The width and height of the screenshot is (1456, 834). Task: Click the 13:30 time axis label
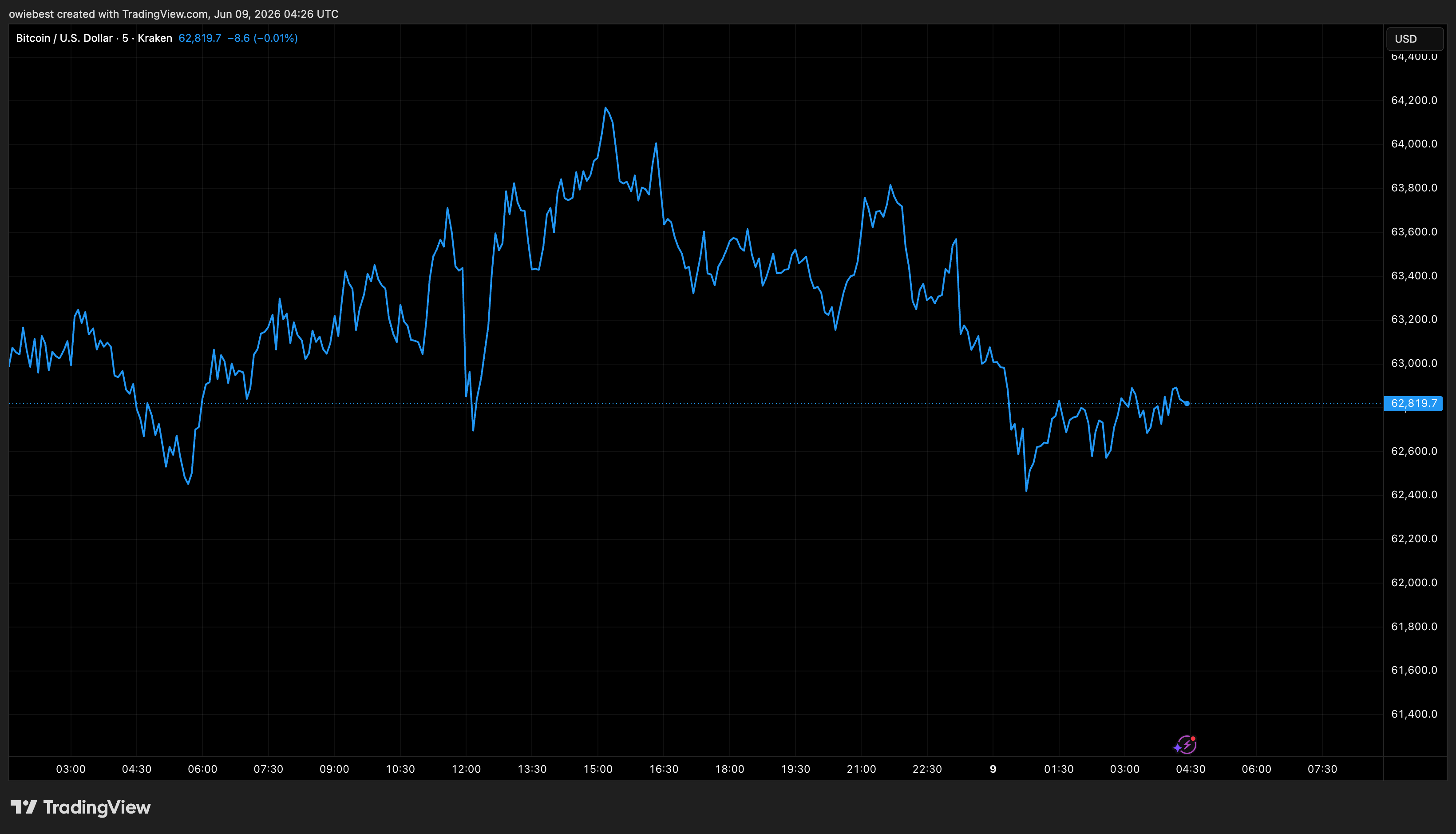pyautogui.click(x=532, y=769)
